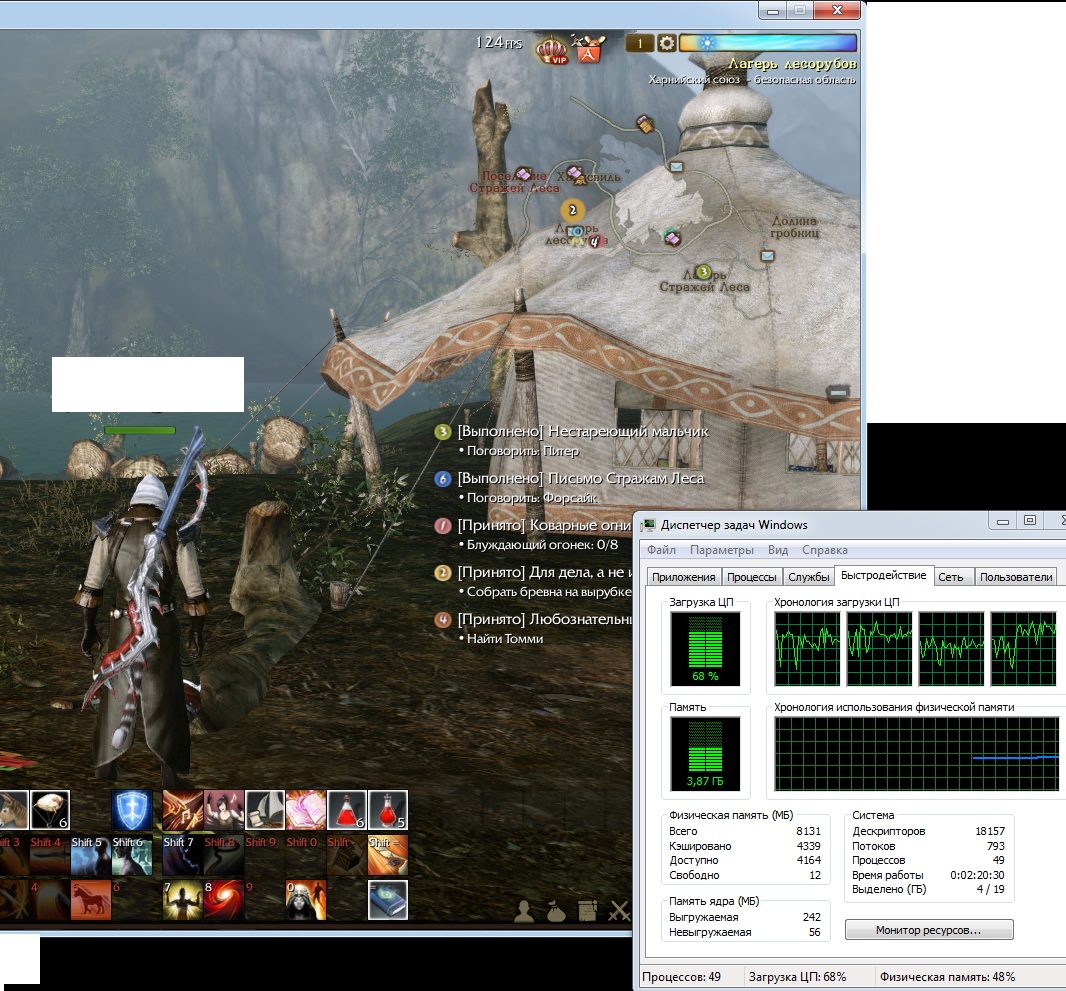The image size is (1066, 991).
Task: Click the channel number 1 button
Action: [640, 44]
